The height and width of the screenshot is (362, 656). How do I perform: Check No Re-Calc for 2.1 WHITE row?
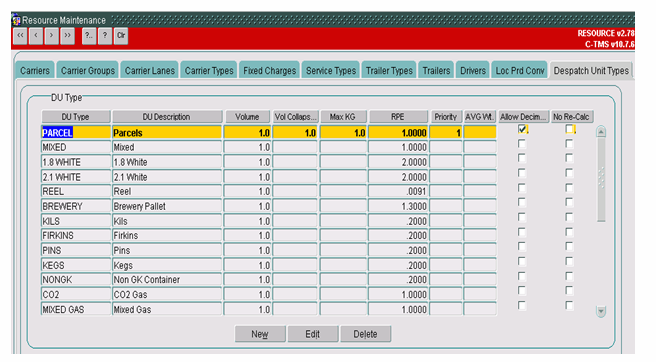[x=569, y=173]
